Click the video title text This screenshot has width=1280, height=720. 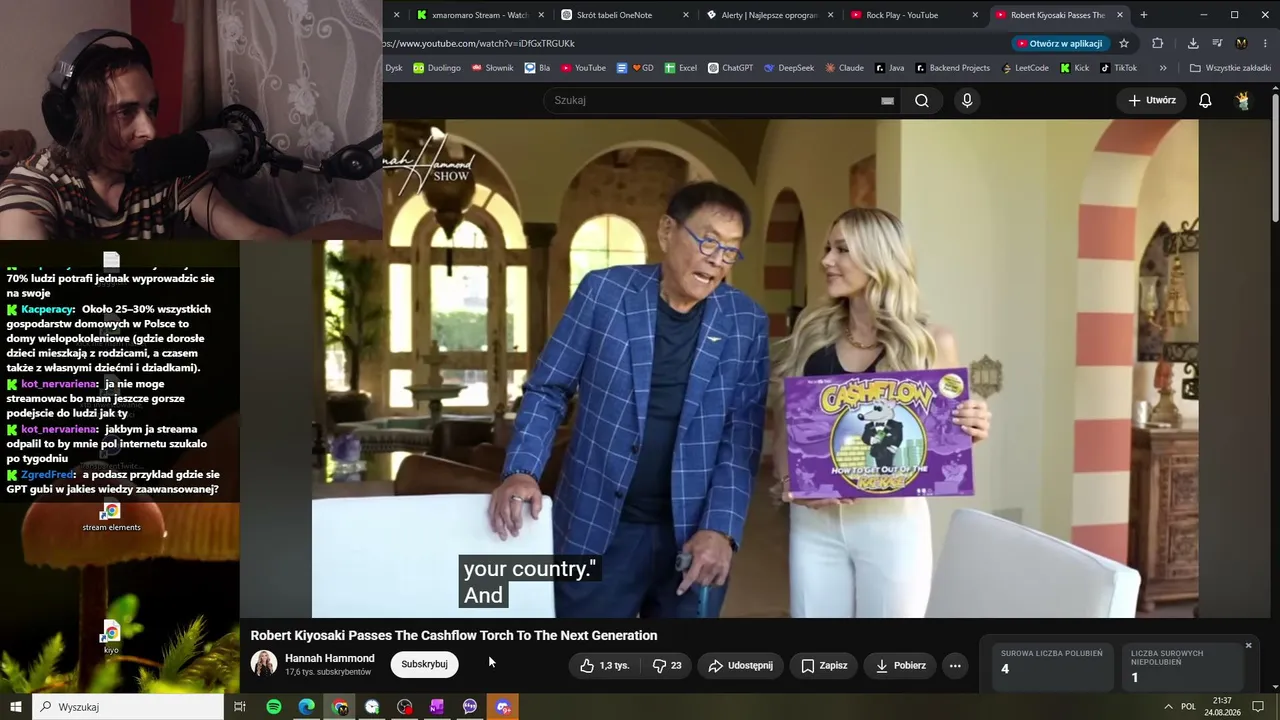[x=453, y=635]
